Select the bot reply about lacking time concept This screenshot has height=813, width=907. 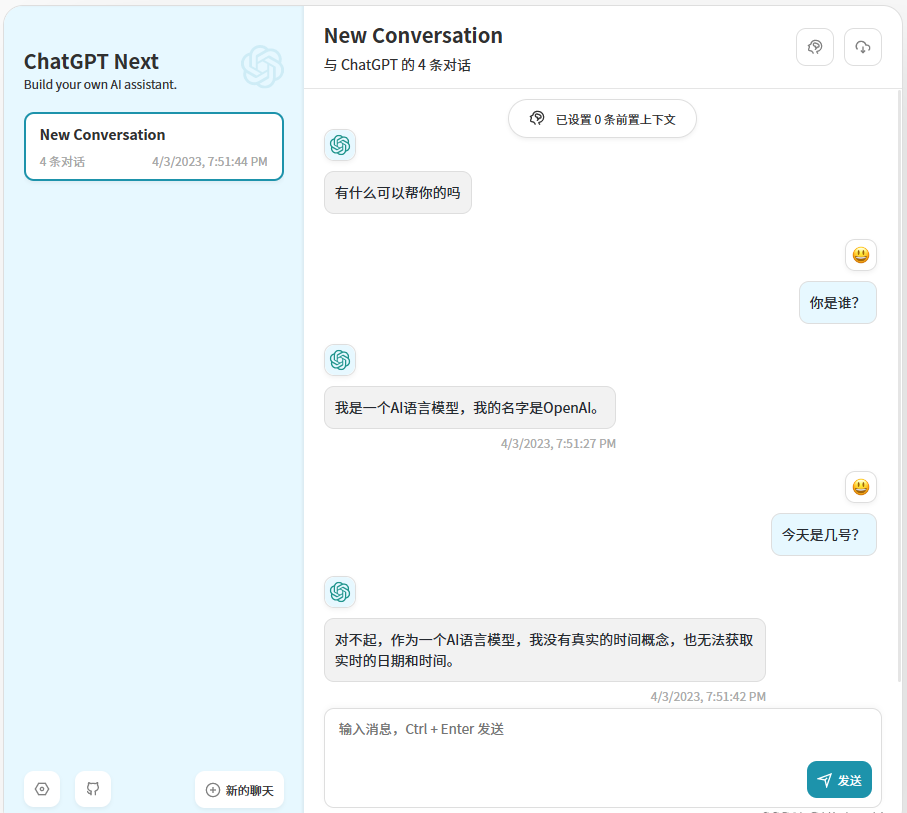[544, 648]
